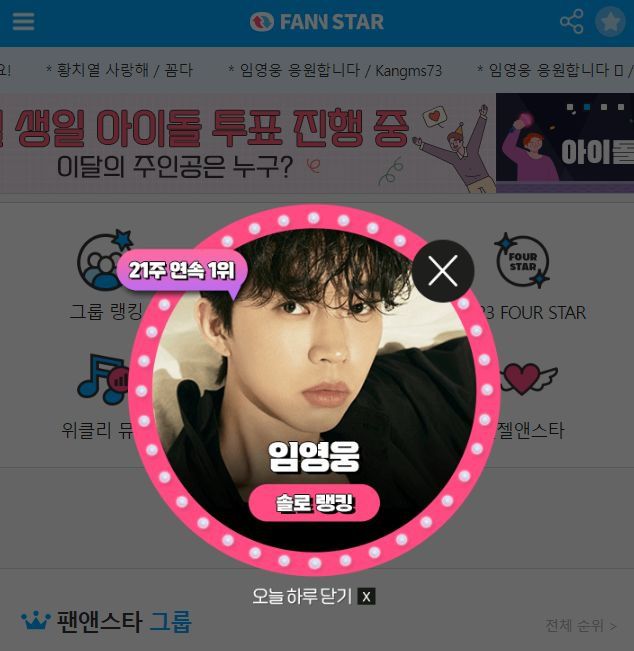This screenshot has height=651, width=634.
Task: Check 오늘 하루 닫기 X box
Action: pyautogui.click(x=366, y=597)
